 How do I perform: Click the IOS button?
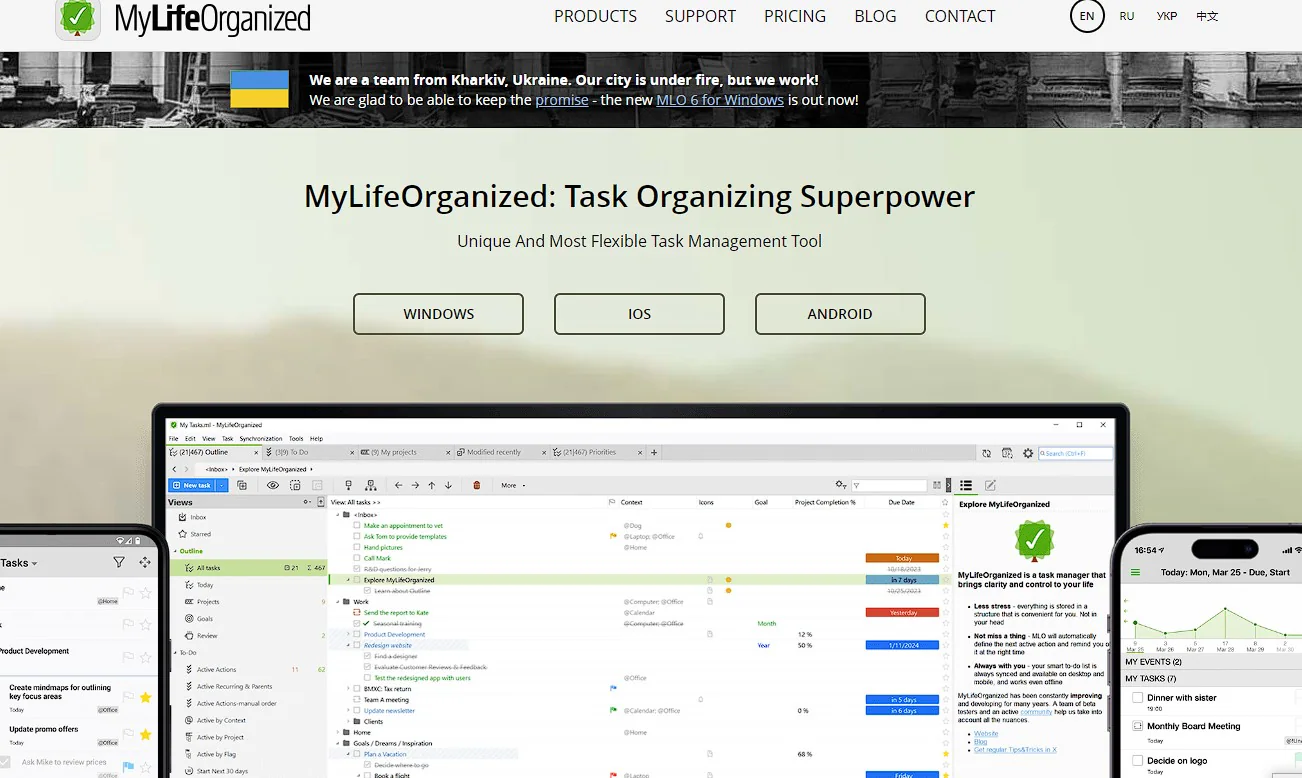click(x=639, y=314)
